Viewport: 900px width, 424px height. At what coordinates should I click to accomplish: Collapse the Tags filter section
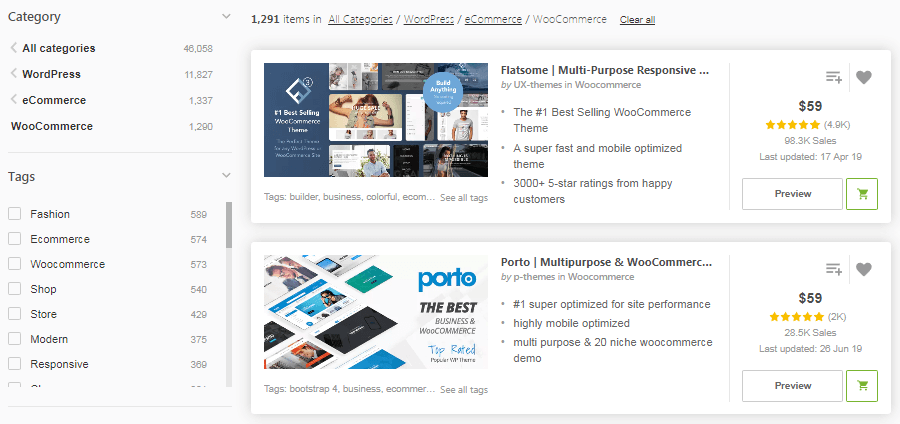(226, 177)
